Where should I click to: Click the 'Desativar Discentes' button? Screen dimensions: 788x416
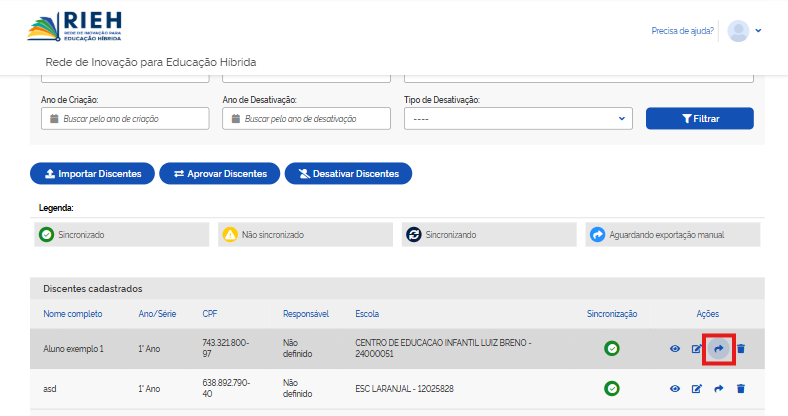[348, 173]
